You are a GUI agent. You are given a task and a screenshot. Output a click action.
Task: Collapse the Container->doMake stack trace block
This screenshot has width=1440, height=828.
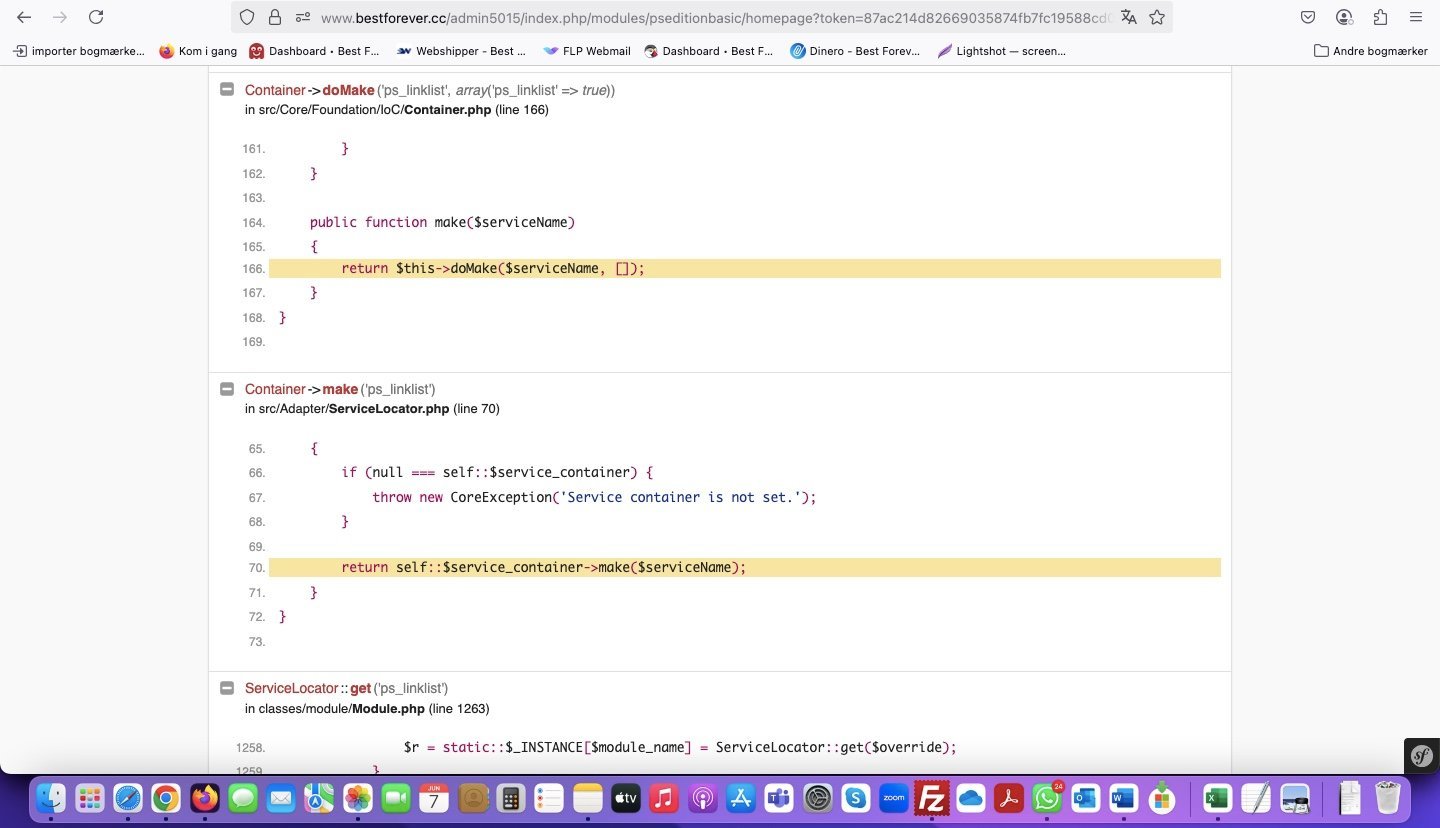(226, 90)
